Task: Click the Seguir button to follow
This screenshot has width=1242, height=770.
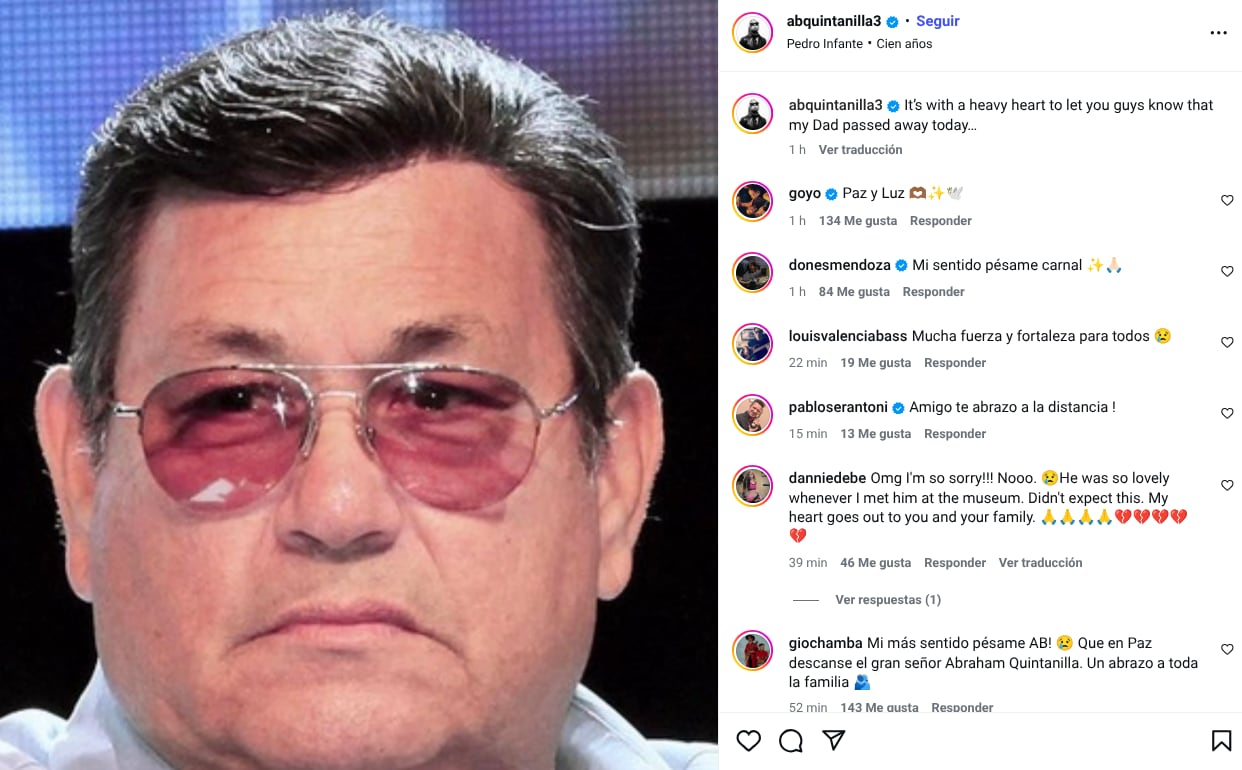Action: point(937,20)
